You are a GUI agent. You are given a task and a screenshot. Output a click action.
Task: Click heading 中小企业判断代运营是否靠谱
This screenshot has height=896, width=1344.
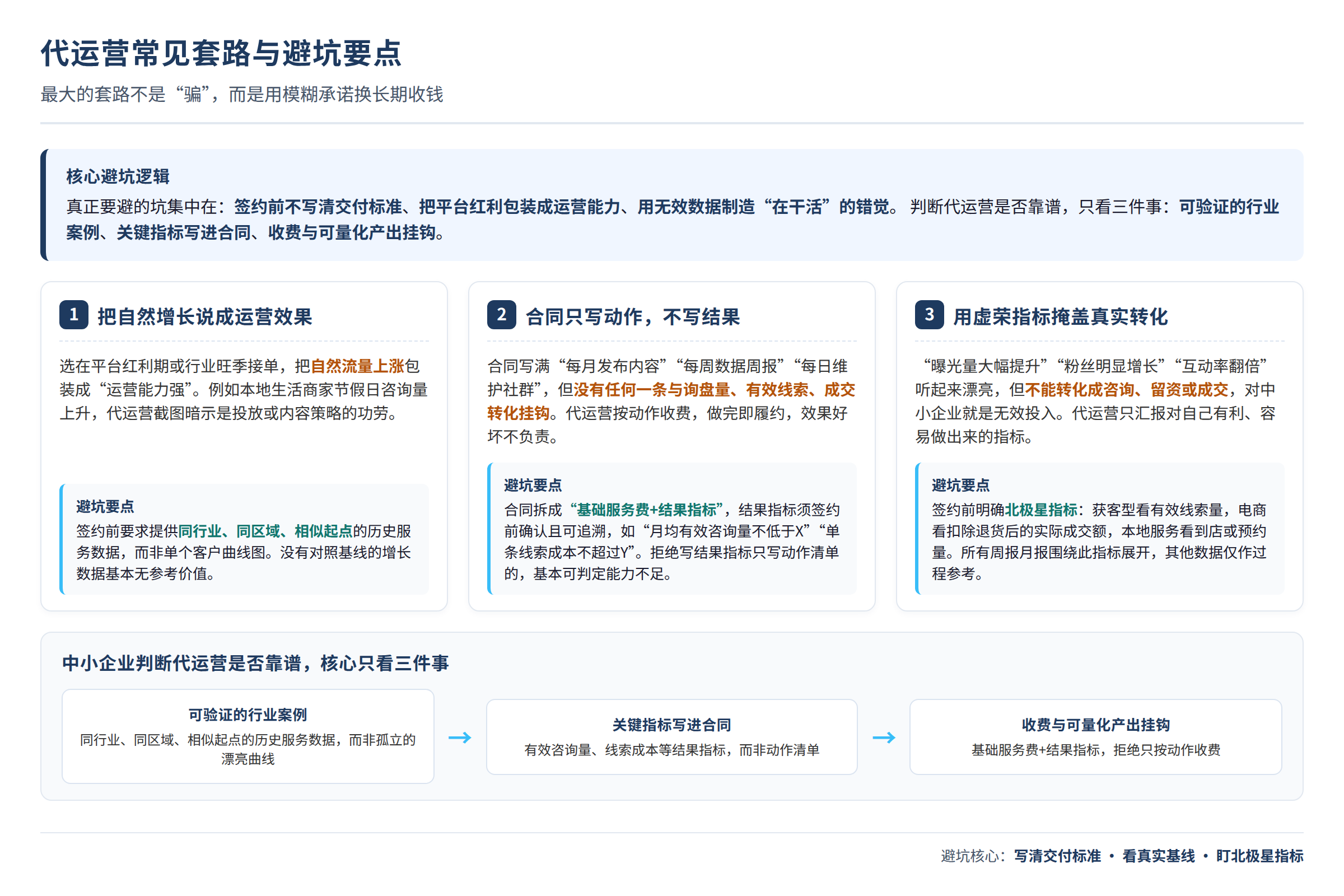click(x=255, y=664)
